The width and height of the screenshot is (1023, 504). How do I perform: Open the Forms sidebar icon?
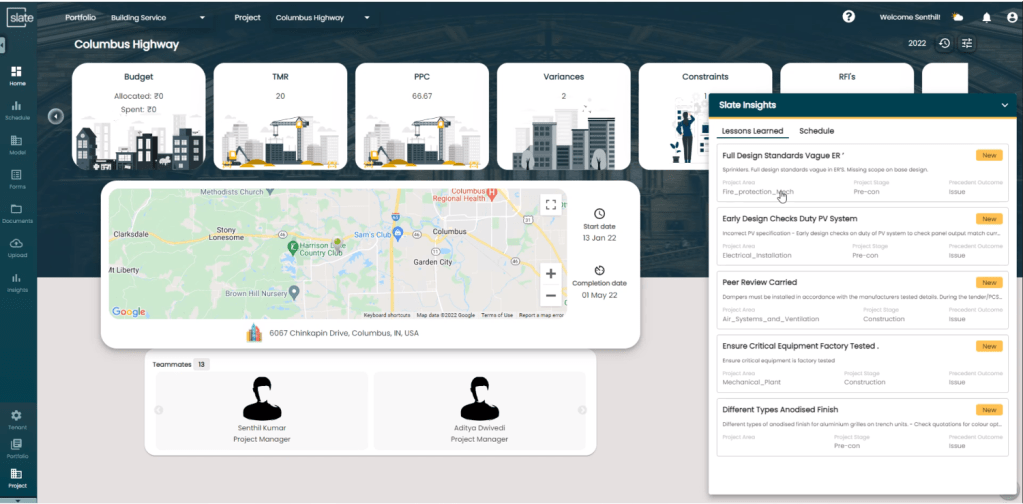tap(17, 178)
